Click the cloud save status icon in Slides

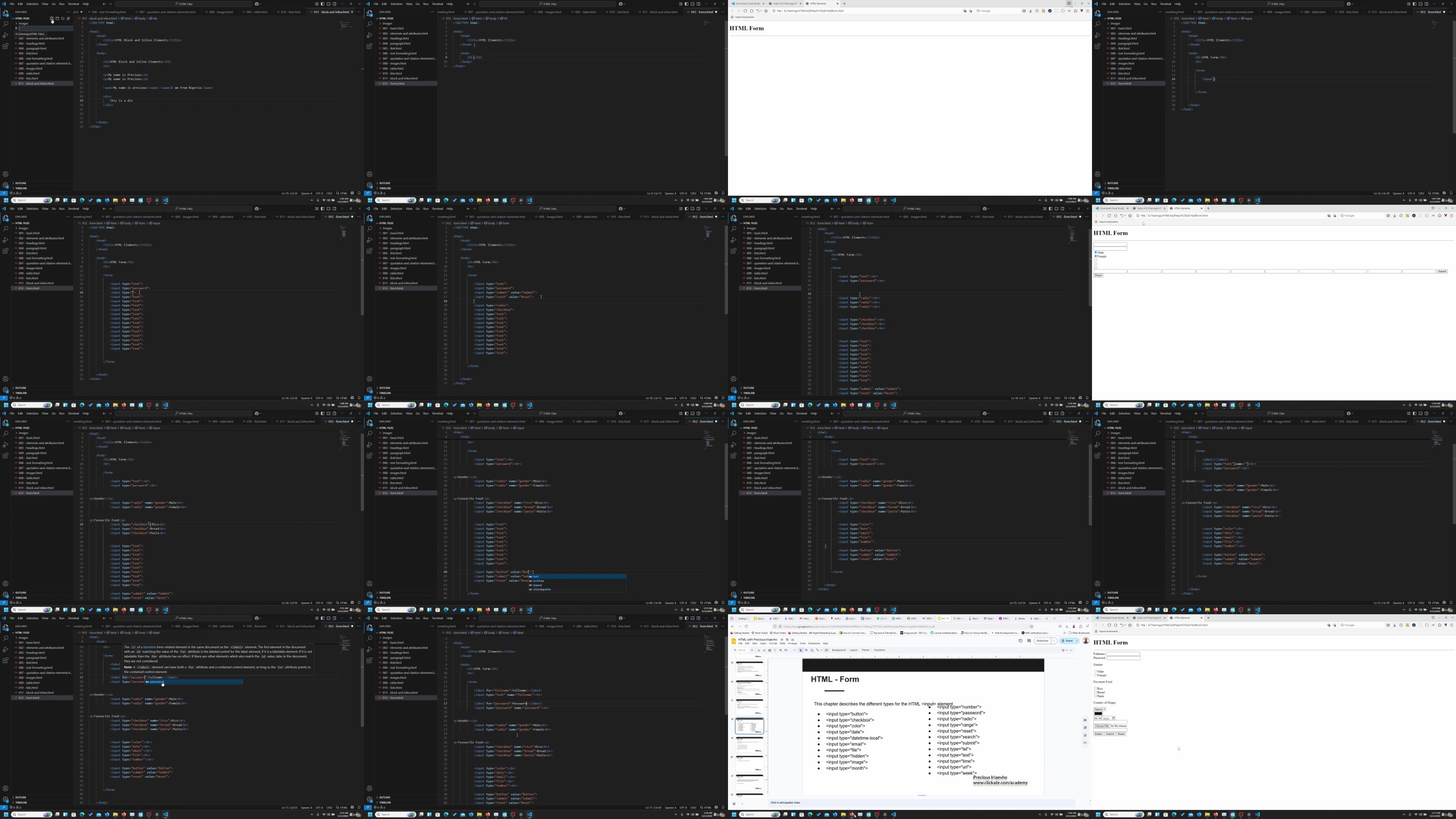pos(793,640)
